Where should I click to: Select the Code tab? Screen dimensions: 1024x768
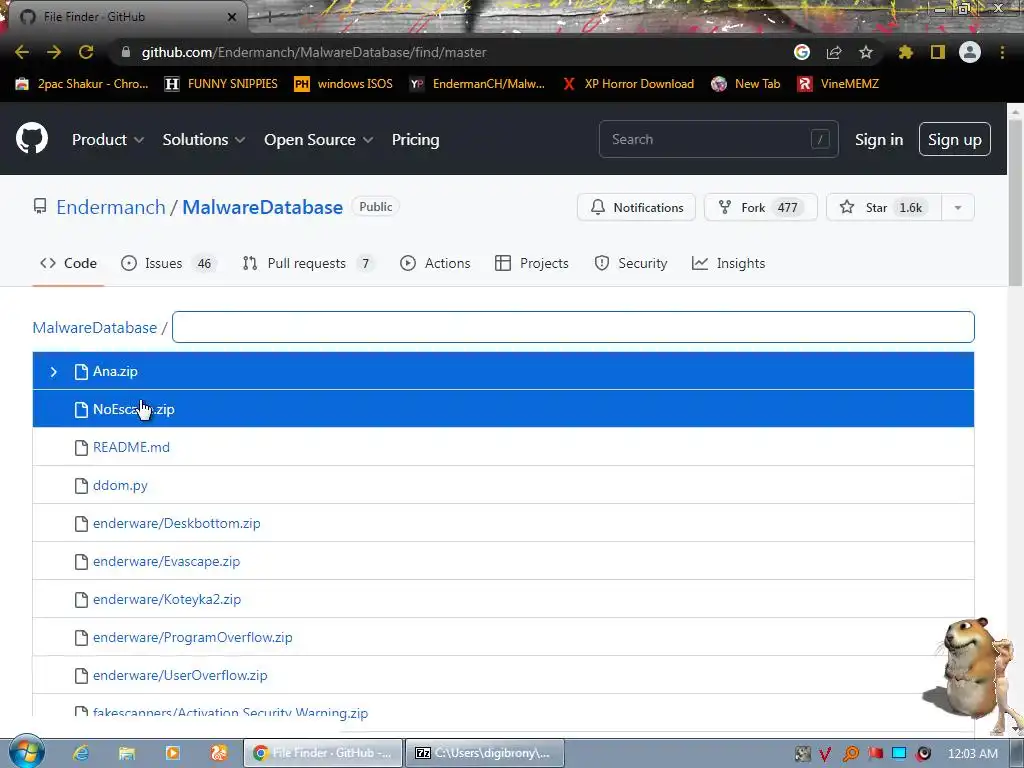pyautogui.click(x=69, y=263)
